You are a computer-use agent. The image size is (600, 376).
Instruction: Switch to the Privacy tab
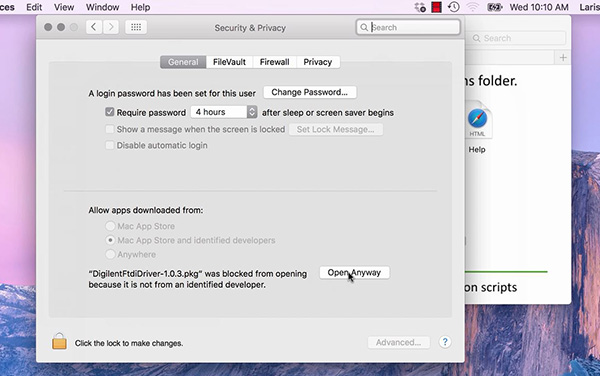[318, 62]
